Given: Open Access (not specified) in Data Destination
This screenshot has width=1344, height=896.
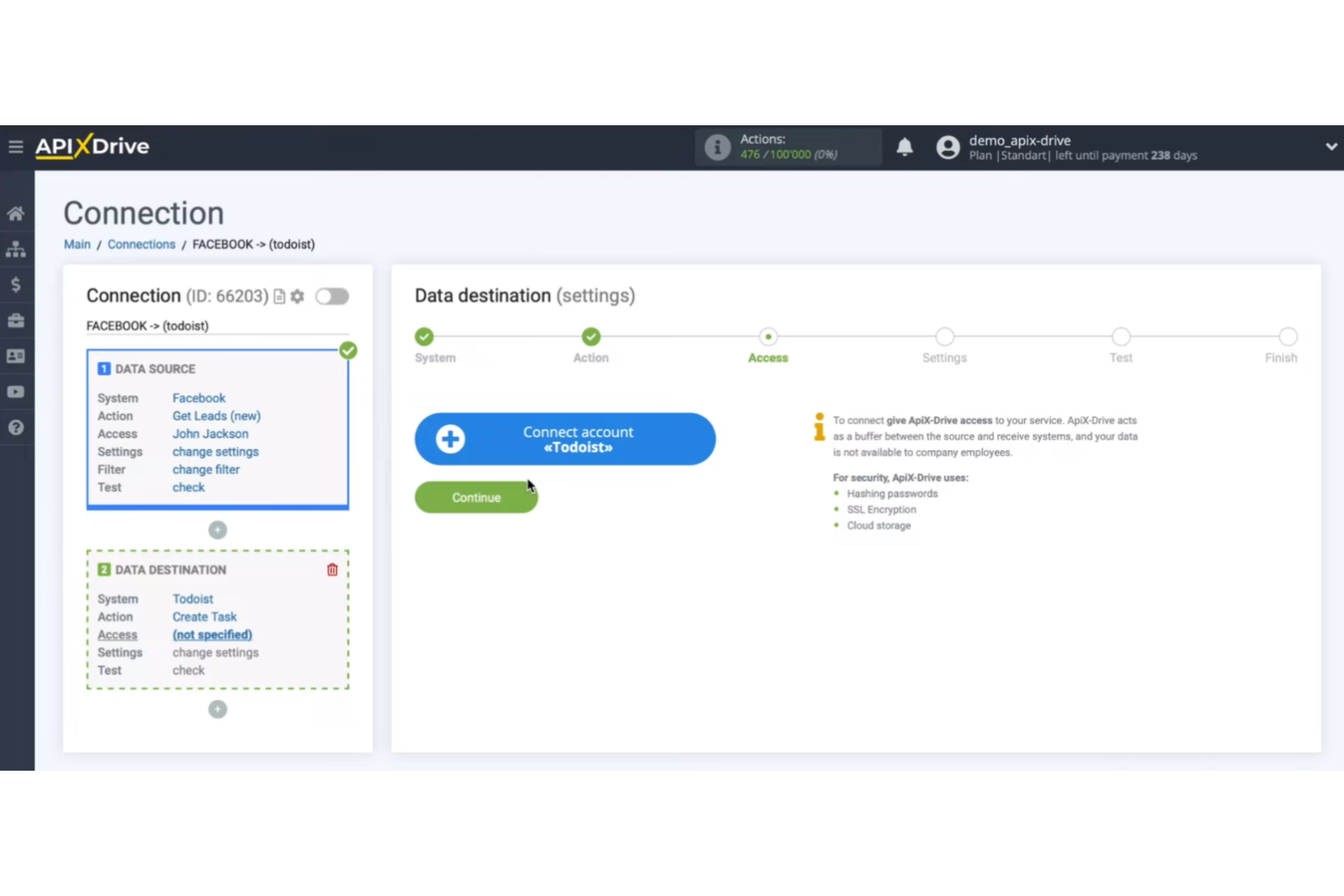Looking at the screenshot, I should (x=212, y=635).
